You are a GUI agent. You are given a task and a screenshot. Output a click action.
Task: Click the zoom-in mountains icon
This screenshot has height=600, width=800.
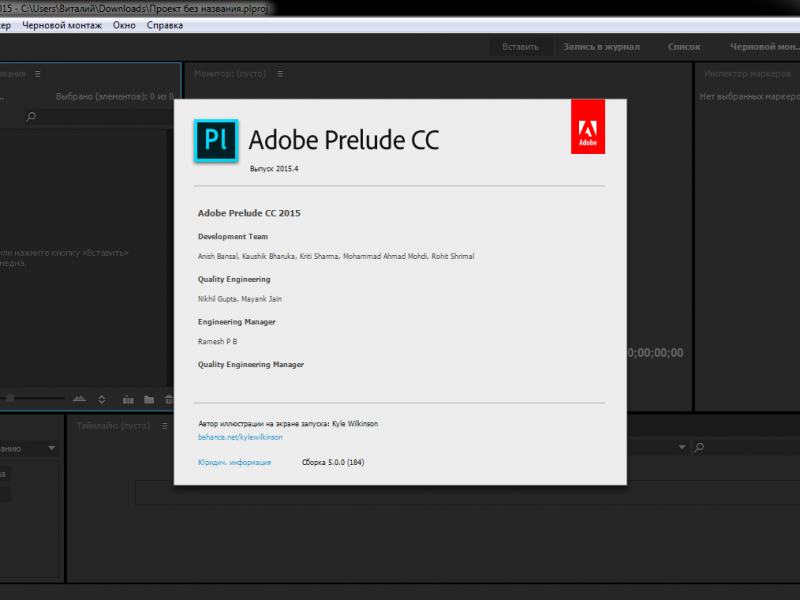tap(79, 399)
